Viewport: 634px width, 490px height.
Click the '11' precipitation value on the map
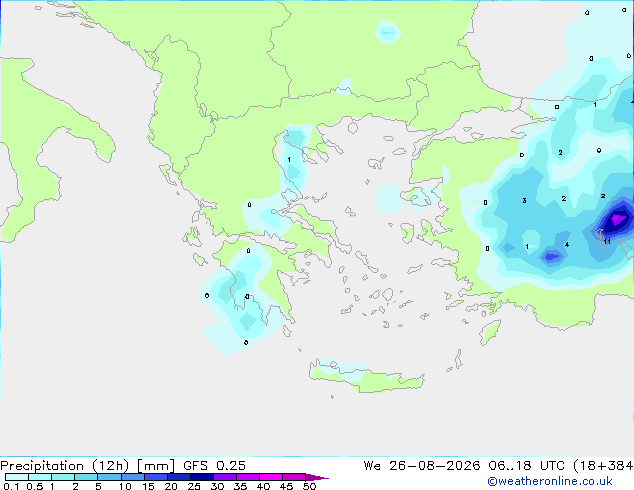click(x=607, y=242)
